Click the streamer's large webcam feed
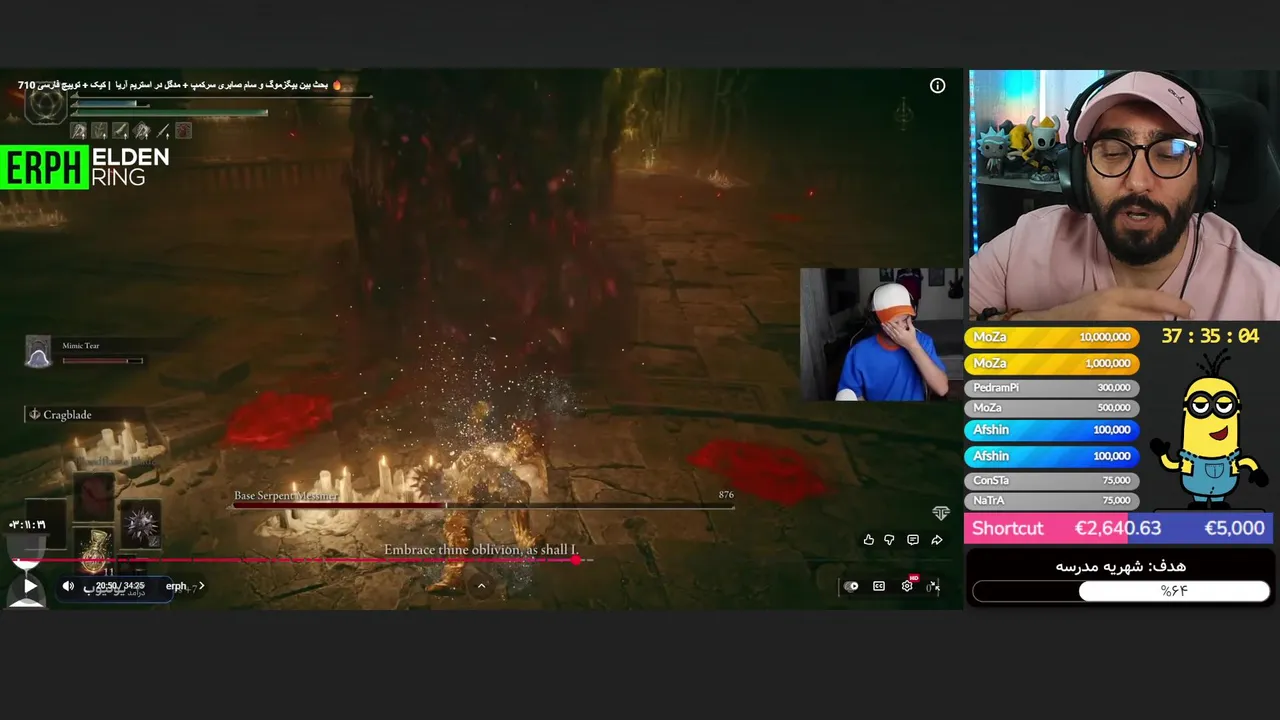The height and width of the screenshot is (720, 1280). 1123,195
